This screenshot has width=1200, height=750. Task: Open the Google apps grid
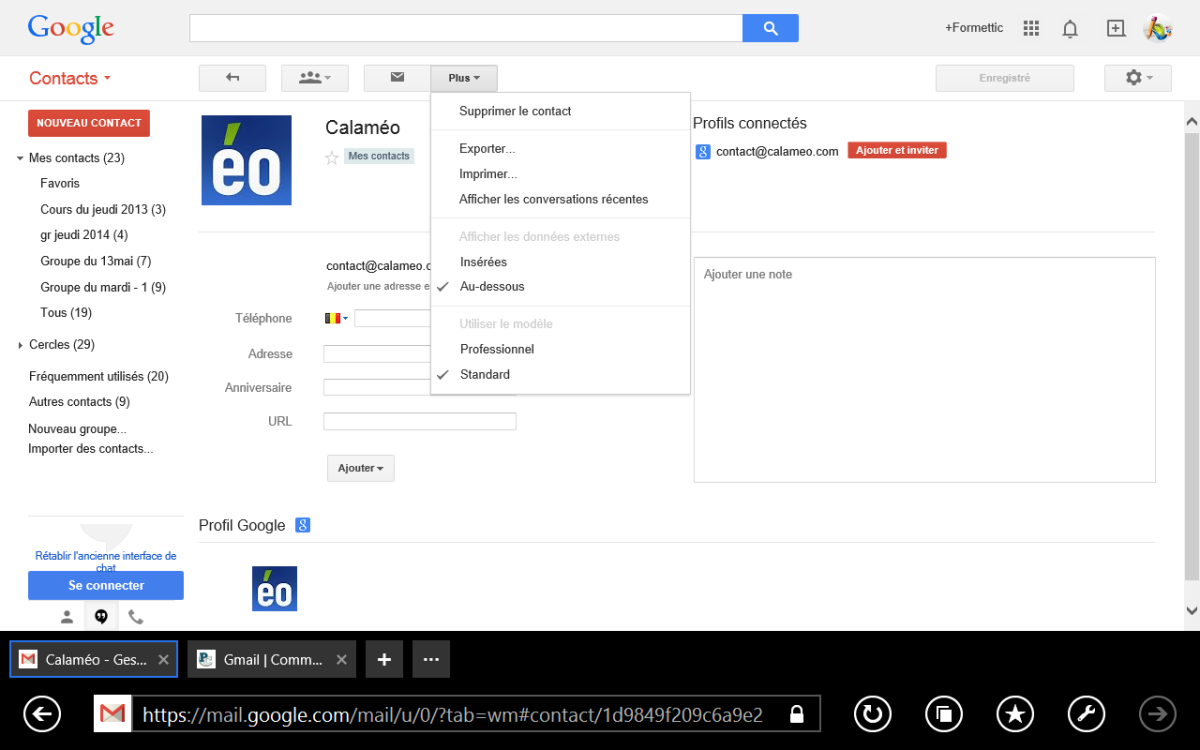point(1032,28)
